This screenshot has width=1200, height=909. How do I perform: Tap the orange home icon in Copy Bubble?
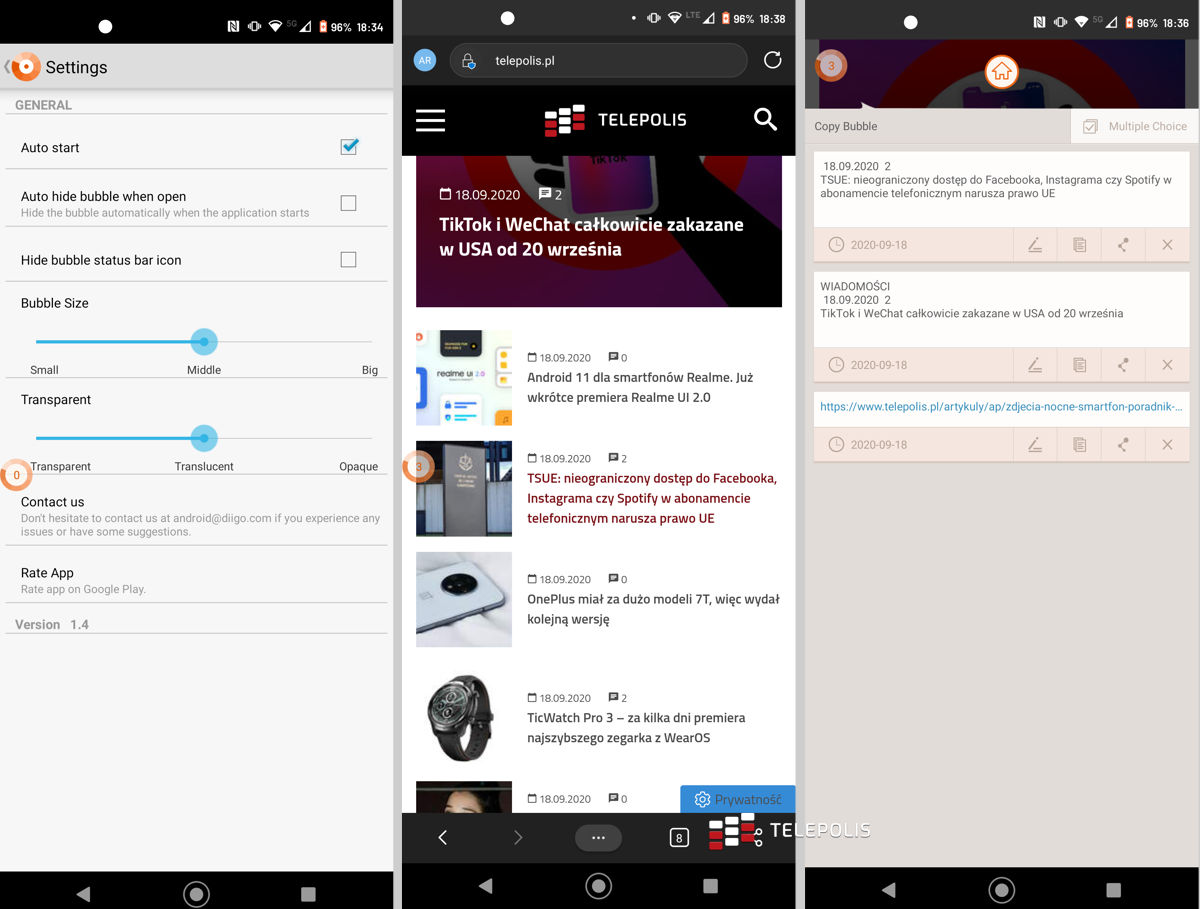click(1001, 72)
